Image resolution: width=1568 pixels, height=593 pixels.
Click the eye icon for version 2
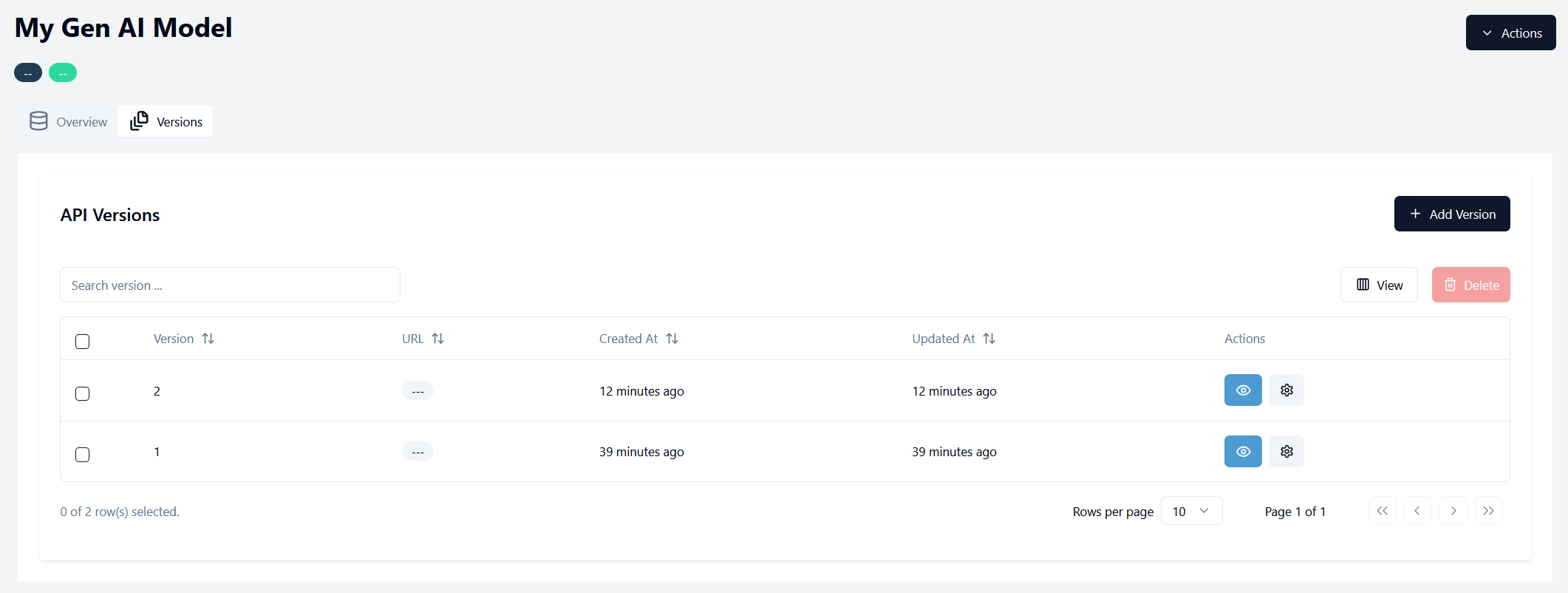pyautogui.click(x=1242, y=390)
